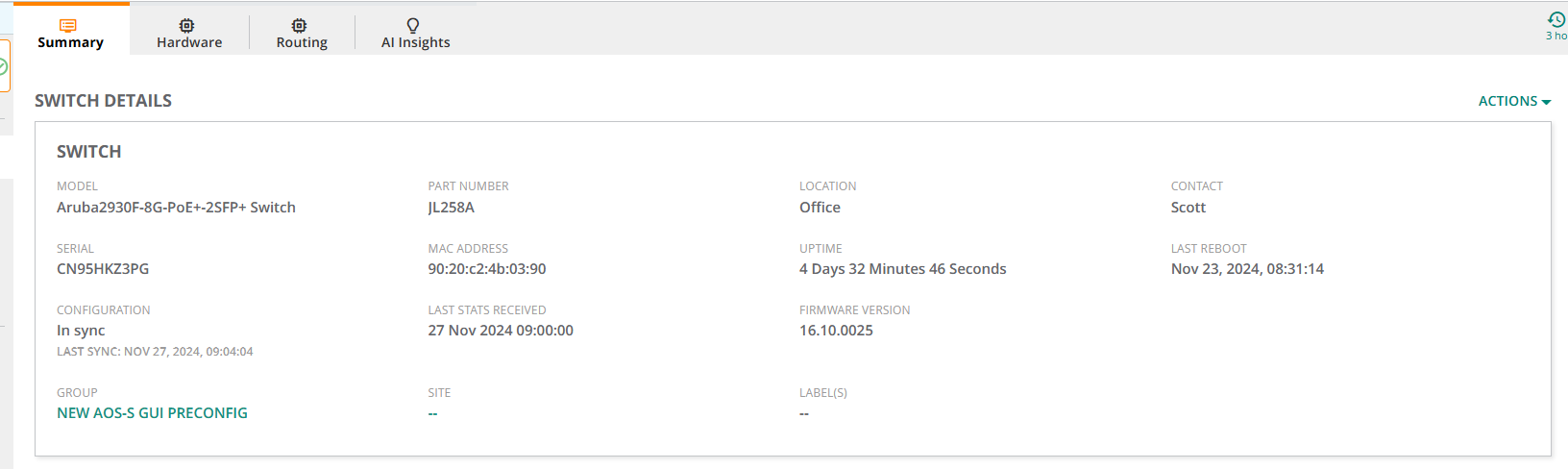Click the part number JL258A
1568x469 pixels.
[451, 208]
